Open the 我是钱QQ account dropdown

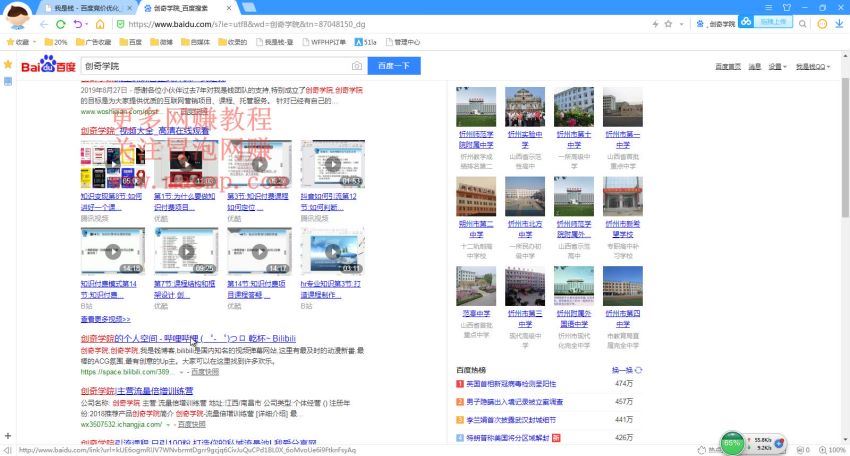pyautogui.click(x=813, y=67)
